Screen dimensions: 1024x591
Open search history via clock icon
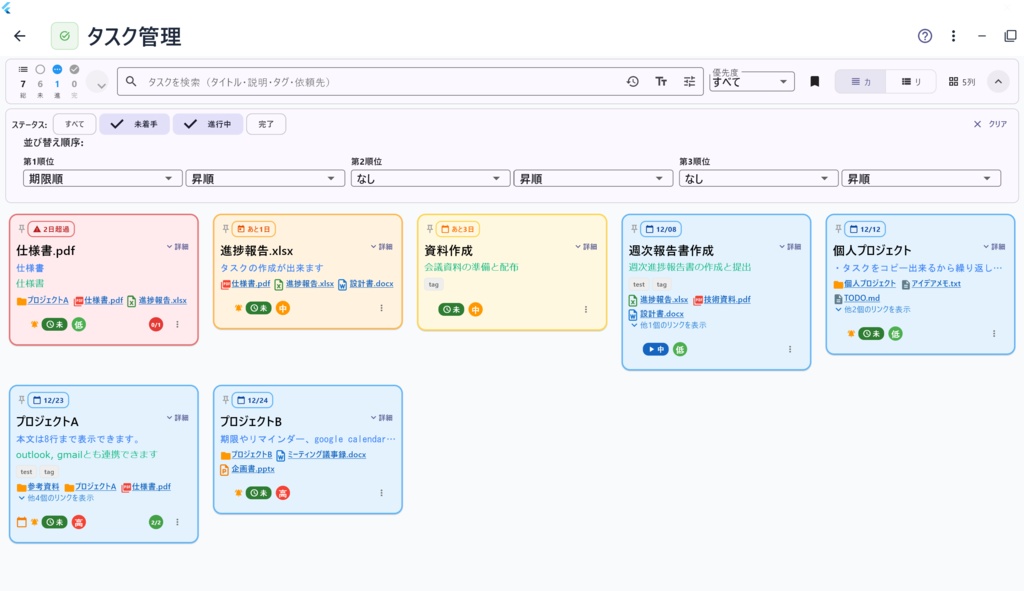coord(632,79)
